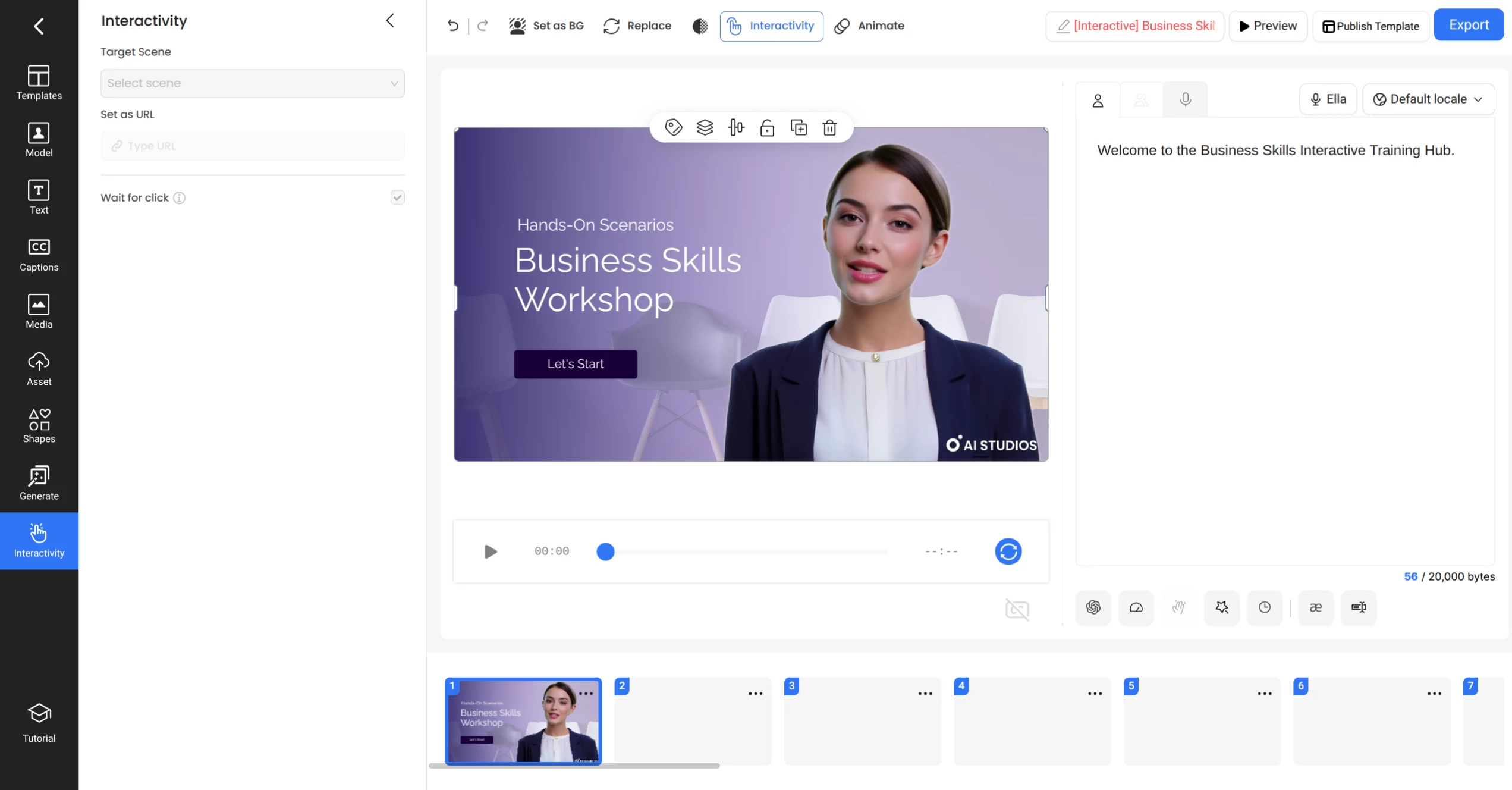Toggle avatar visibility with the eye-off icon
This screenshot has width=1512, height=790.
coord(1017,609)
